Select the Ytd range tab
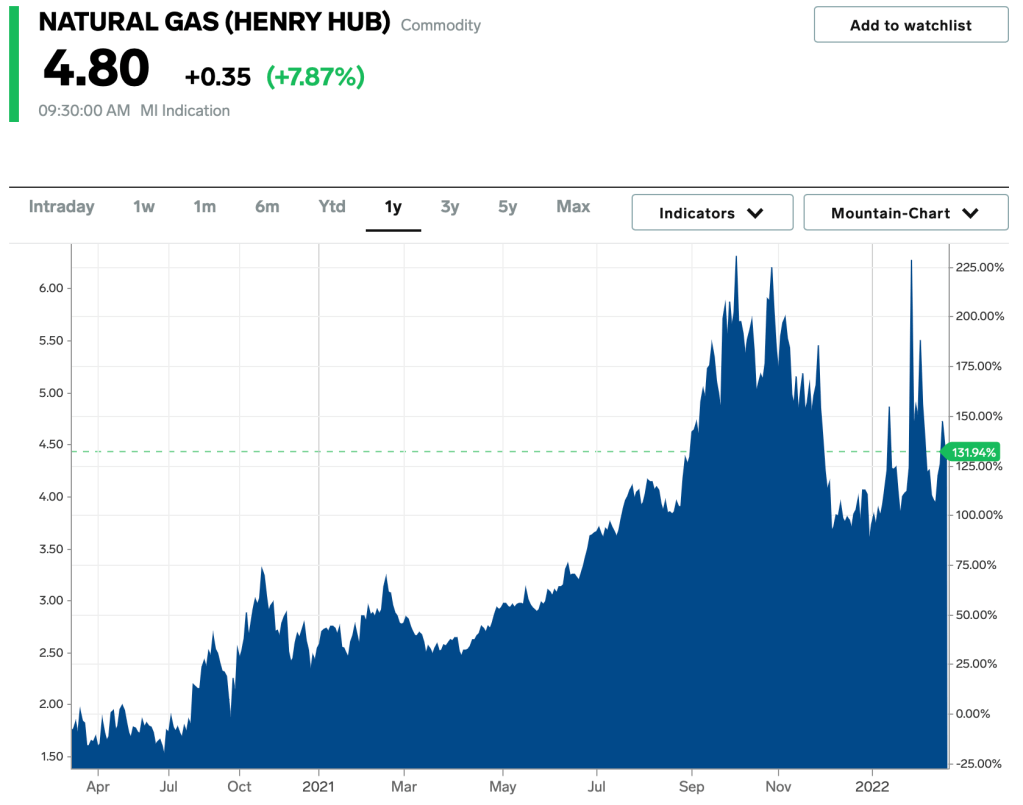The width and height of the screenshot is (1023, 805). pos(332,207)
